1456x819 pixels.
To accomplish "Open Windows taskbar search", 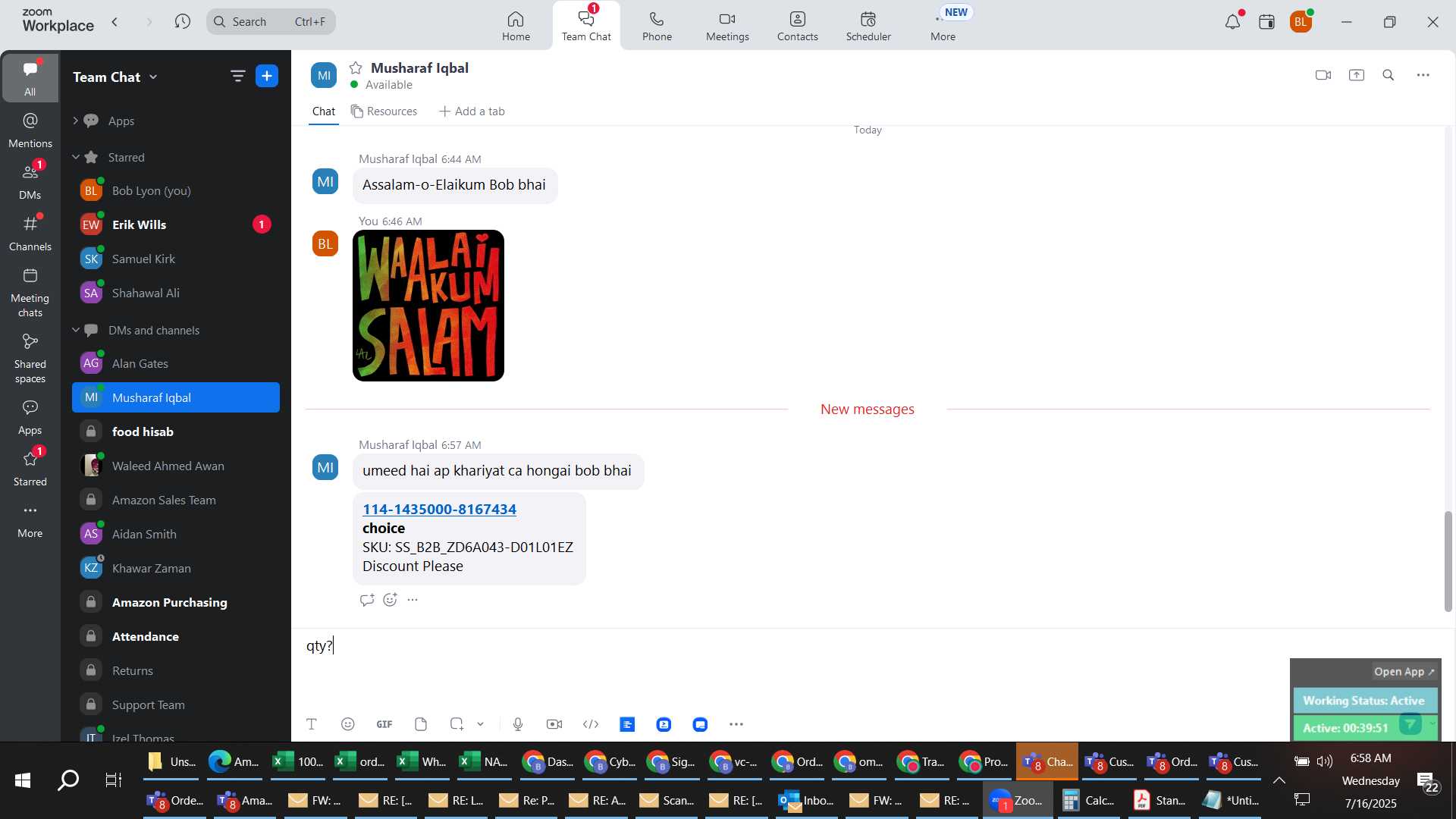I will coord(68,780).
